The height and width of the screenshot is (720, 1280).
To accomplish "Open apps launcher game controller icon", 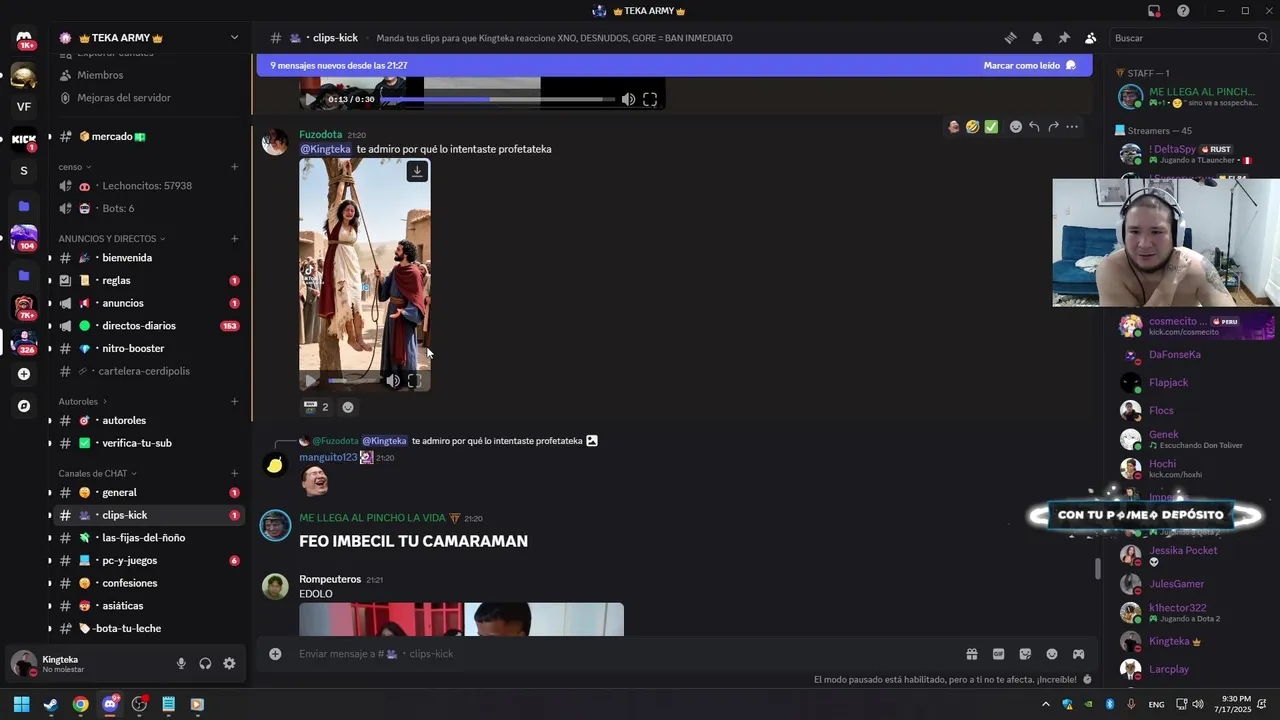I will [1078, 654].
